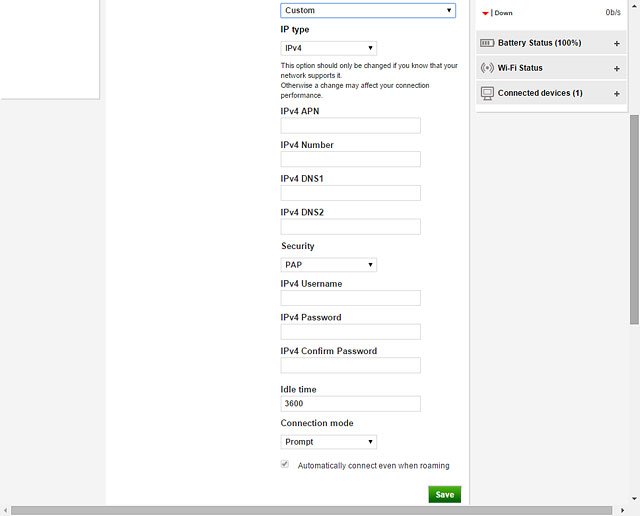Viewport: 640px width, 516px height.
Task: Open the Security PAP dropdown
Action: pos(328,265)
